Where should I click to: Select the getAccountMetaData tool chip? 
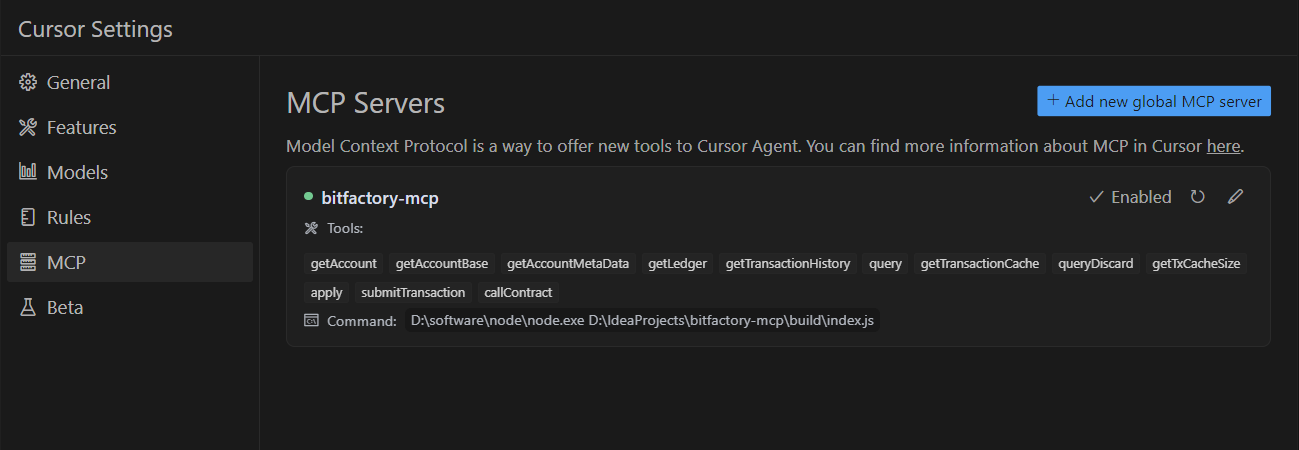point(568,264)
